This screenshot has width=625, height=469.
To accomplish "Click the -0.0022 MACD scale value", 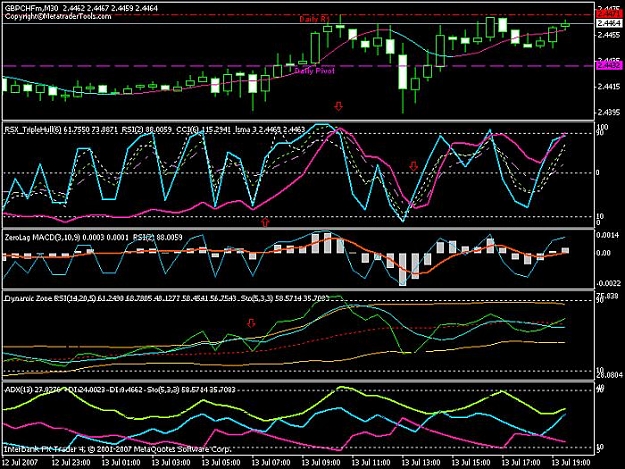I will pos(608,283).
